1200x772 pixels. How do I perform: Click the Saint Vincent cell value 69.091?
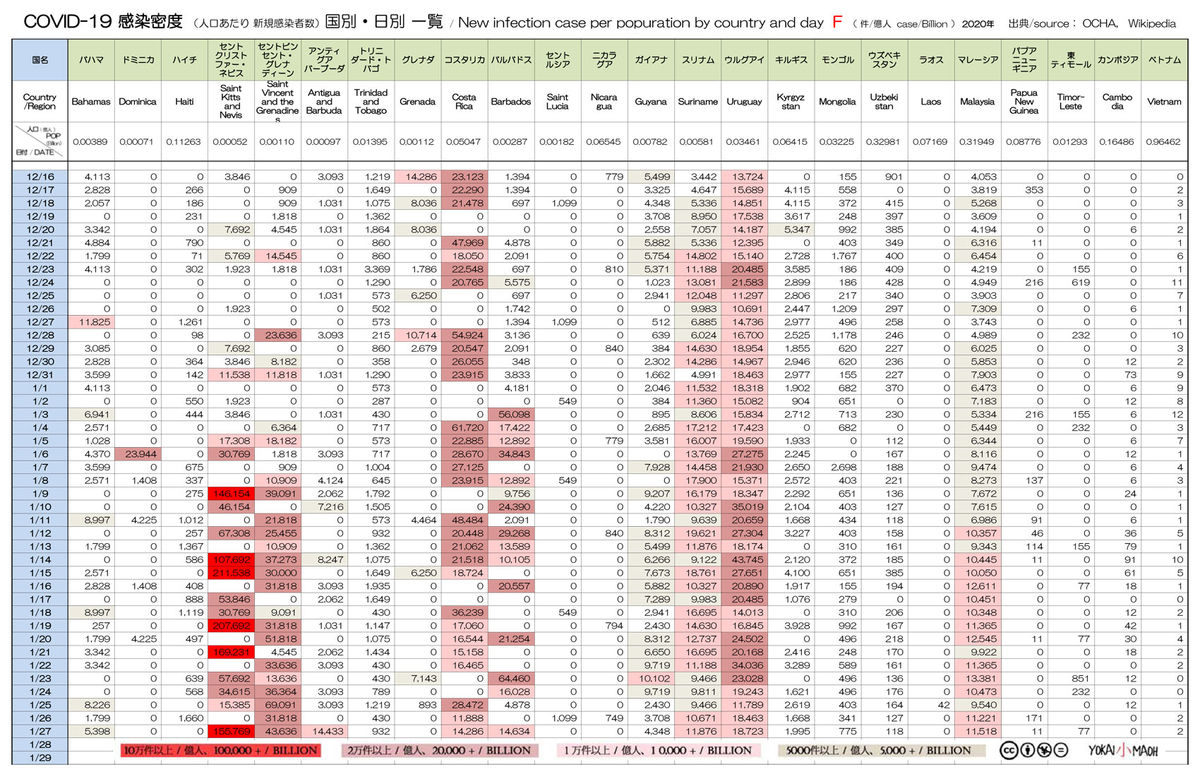coord(276,704)
